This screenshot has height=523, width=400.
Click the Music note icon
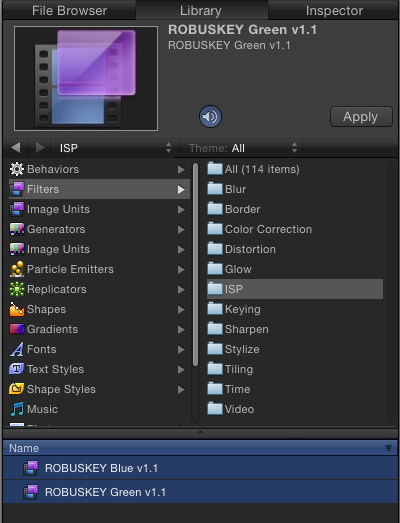tap(17, 409)
